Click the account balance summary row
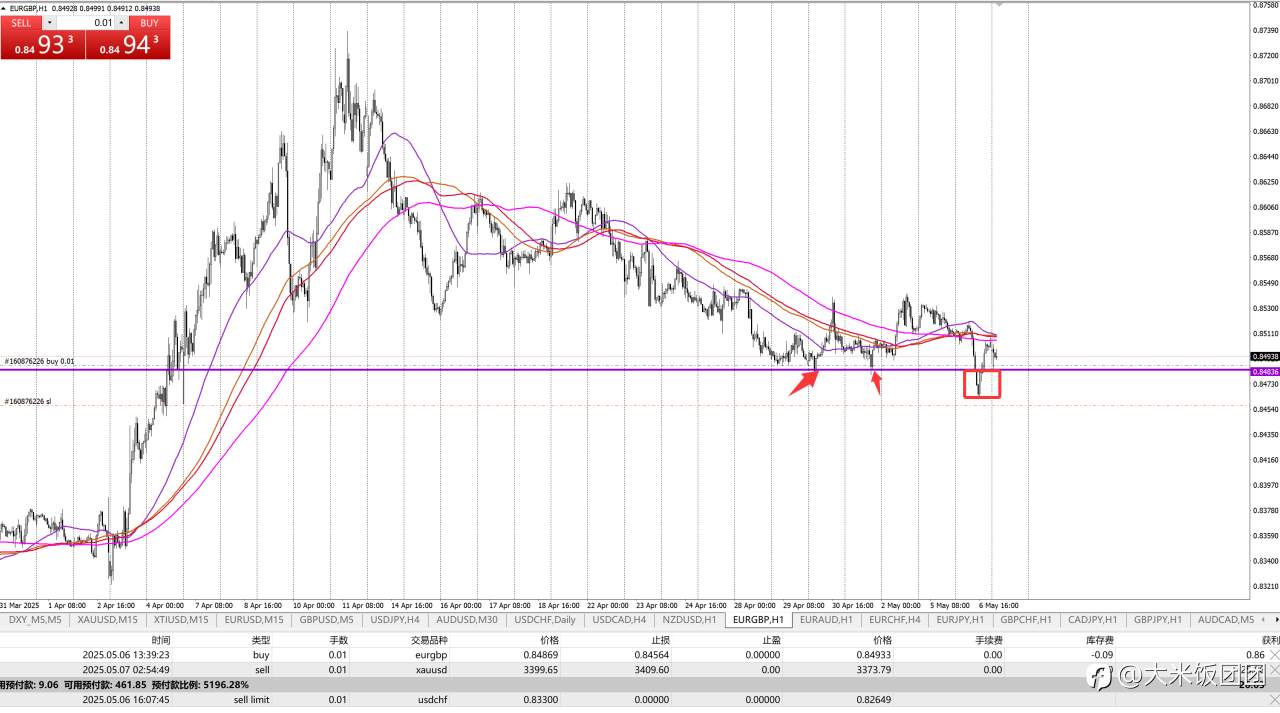This screenshot has height=713, width=1280. tap(640, 685)
